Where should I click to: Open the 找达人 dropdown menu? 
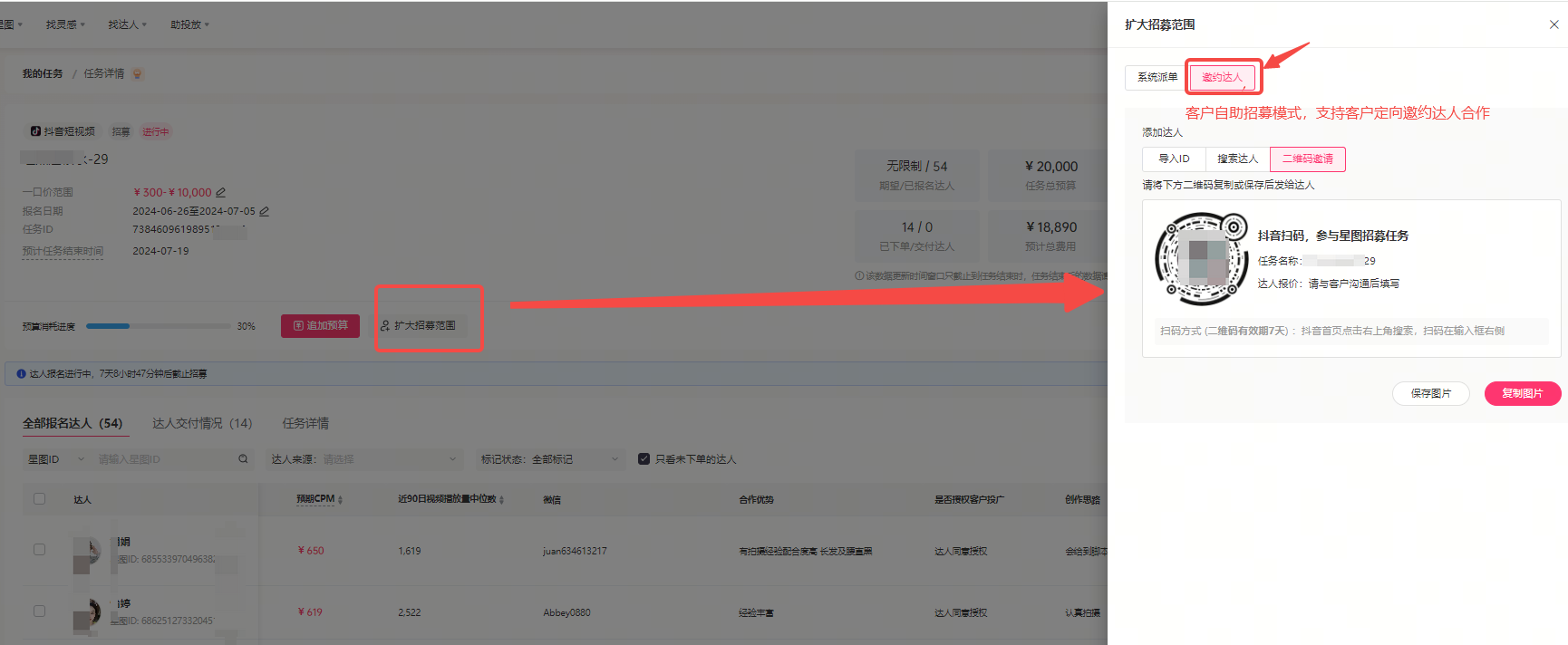[x=127, y=24]
